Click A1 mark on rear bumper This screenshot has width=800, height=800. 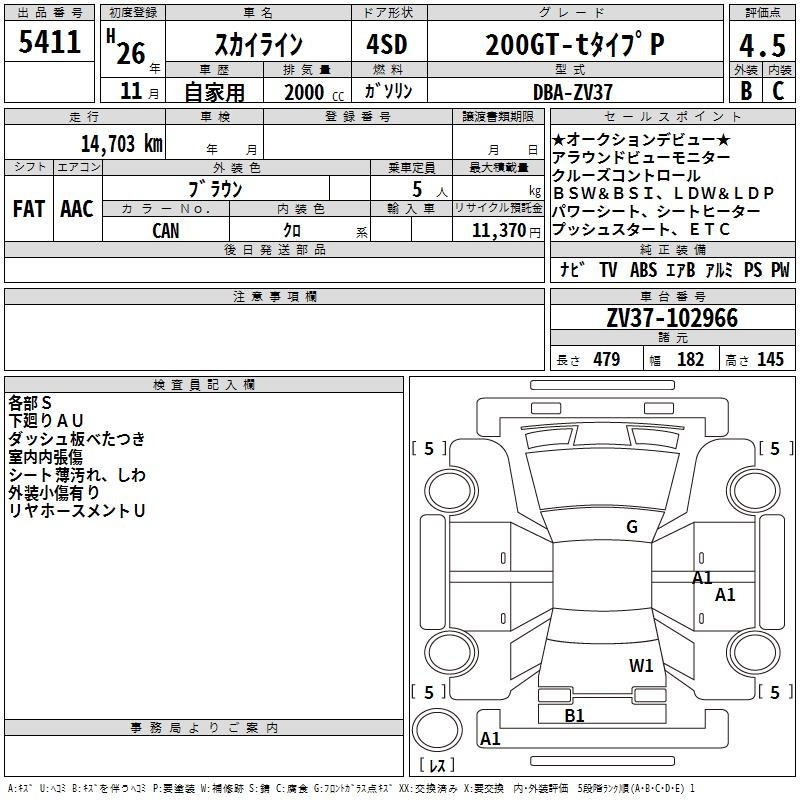490,739
